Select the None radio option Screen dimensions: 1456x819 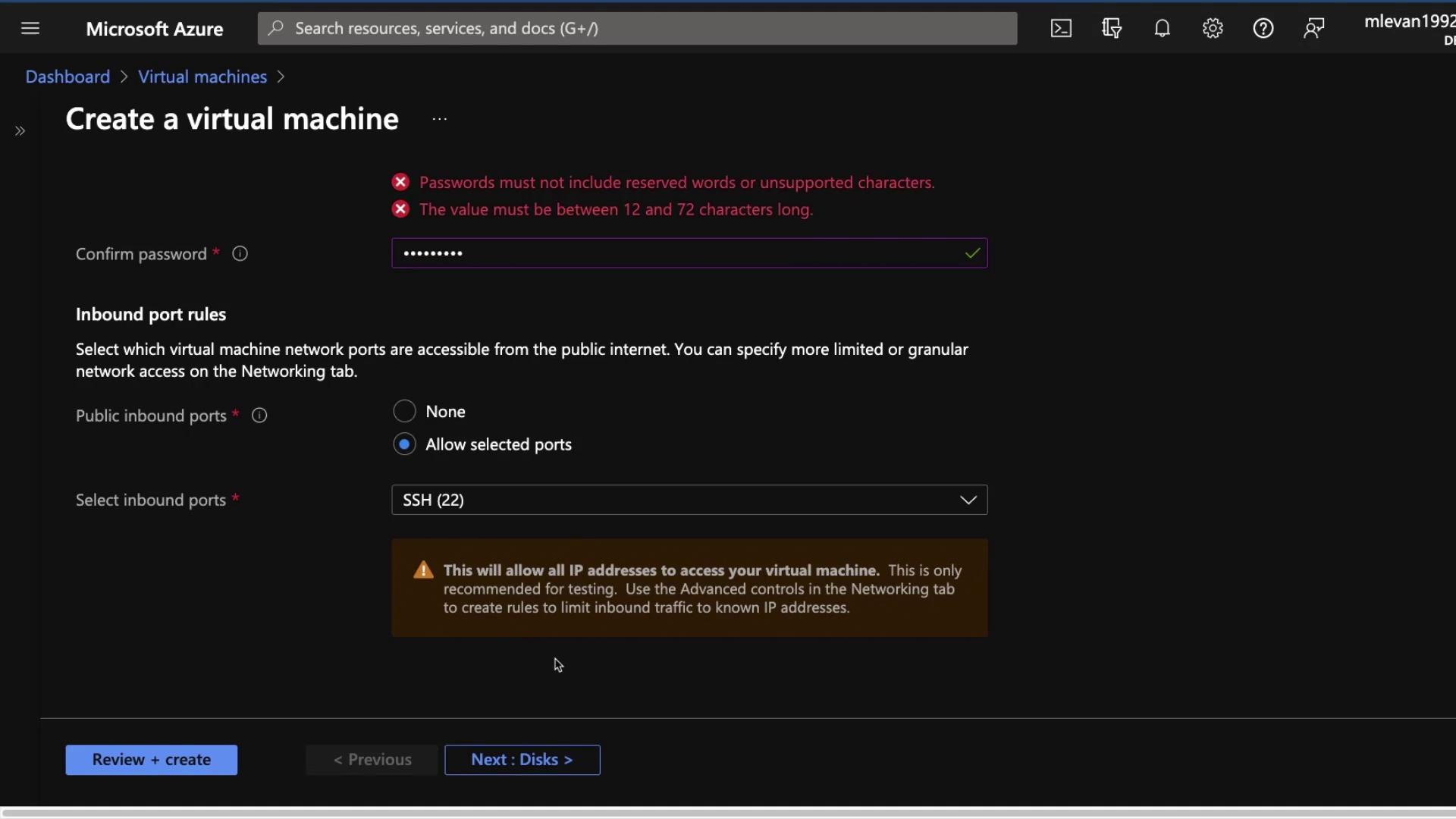click(x=405, y=411)
